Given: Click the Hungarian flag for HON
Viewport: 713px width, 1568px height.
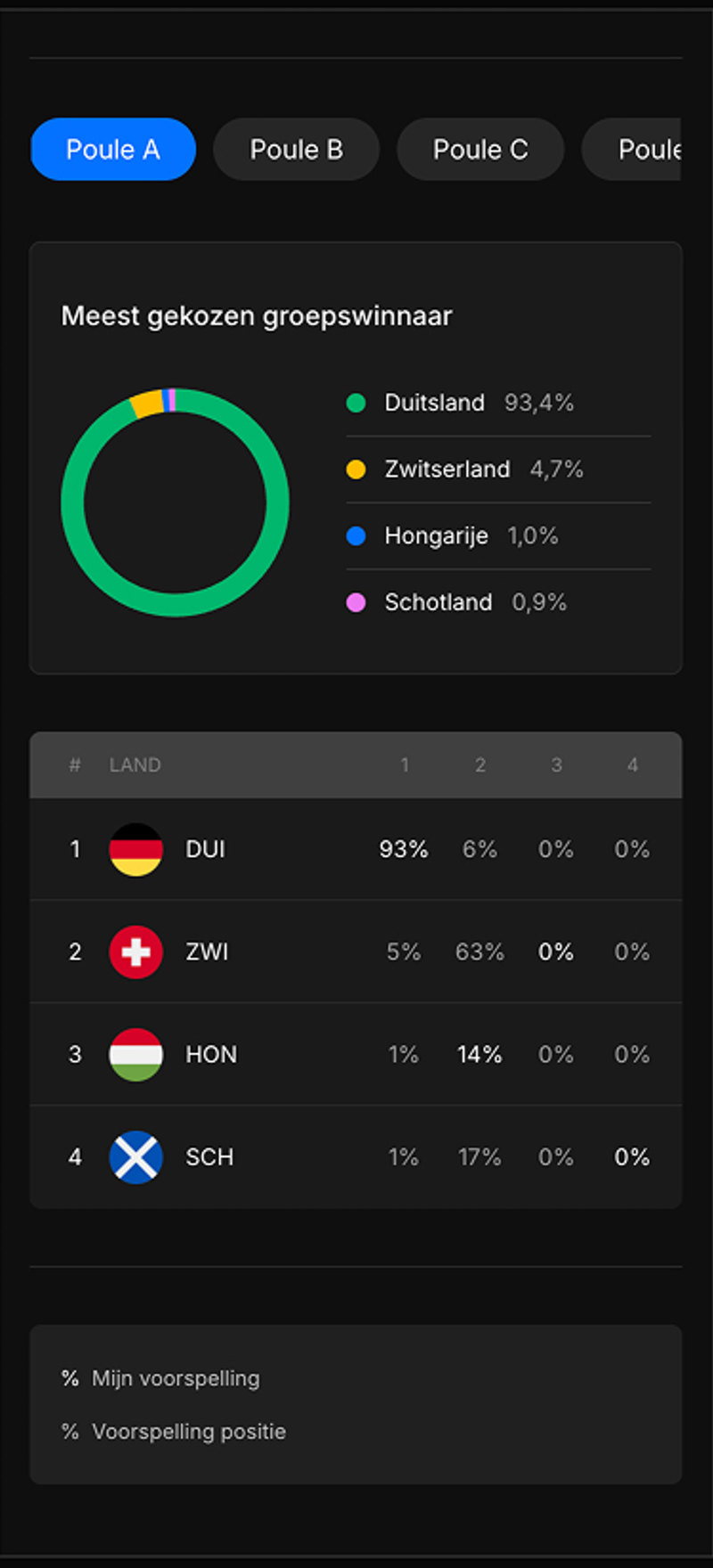Looking at the screenshot, I should point(135,1054).
